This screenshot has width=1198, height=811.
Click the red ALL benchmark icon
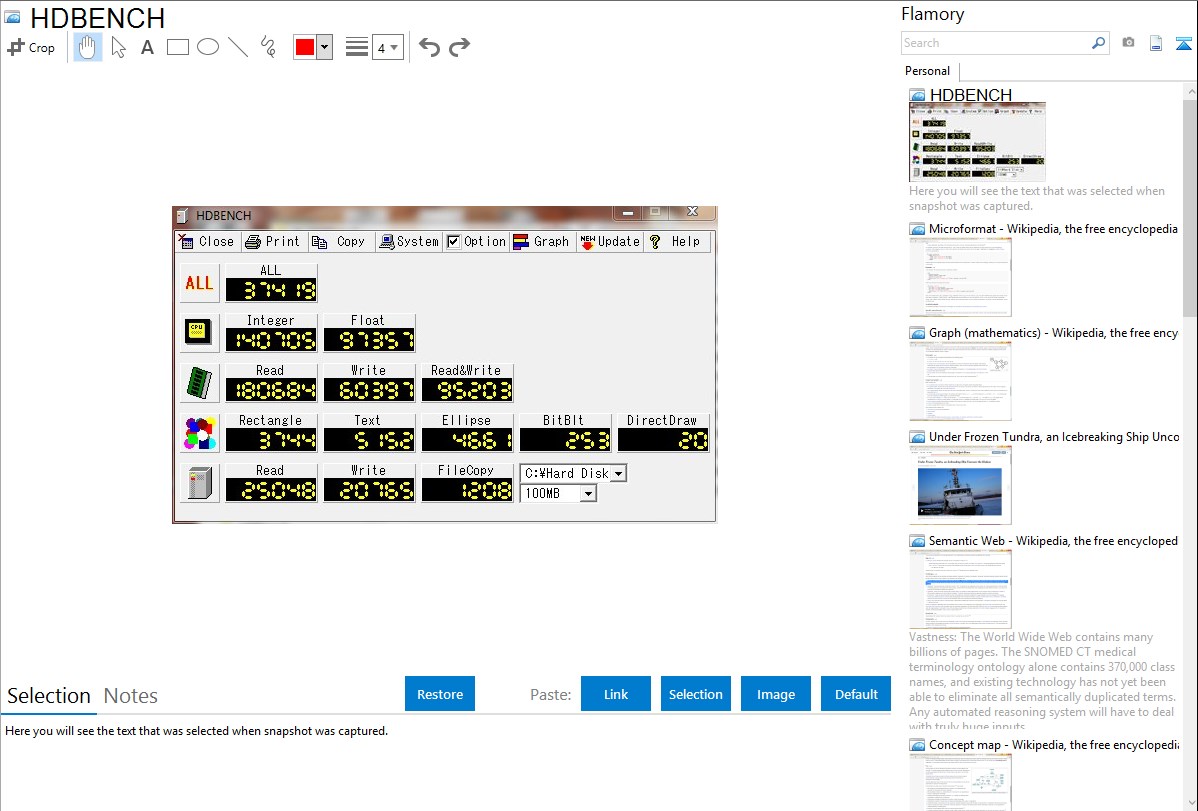[x=199, y=284]
